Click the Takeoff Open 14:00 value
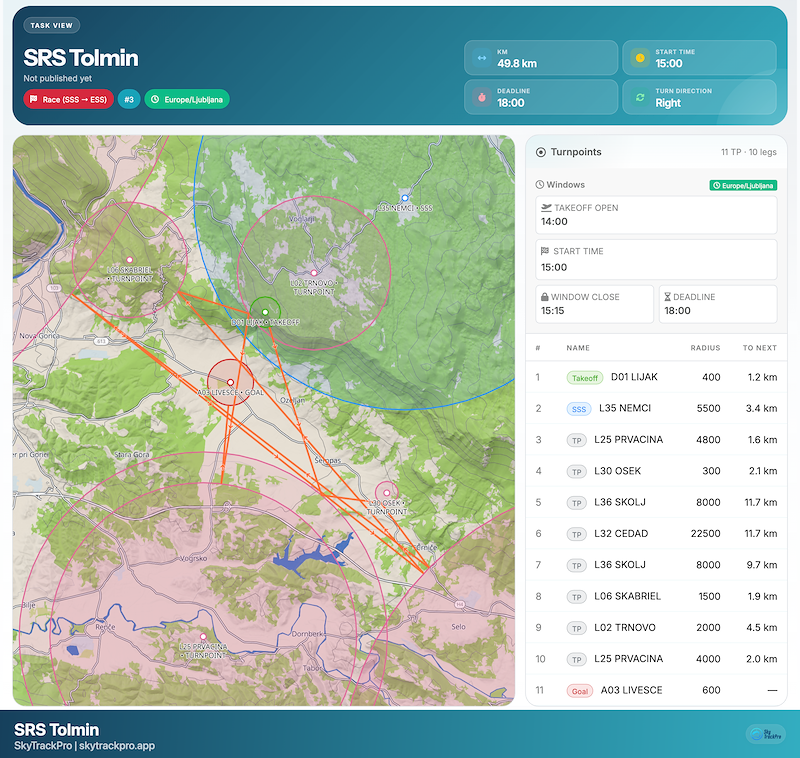Image resolution: width=800 pixels, height=758 pixels. 554,221
